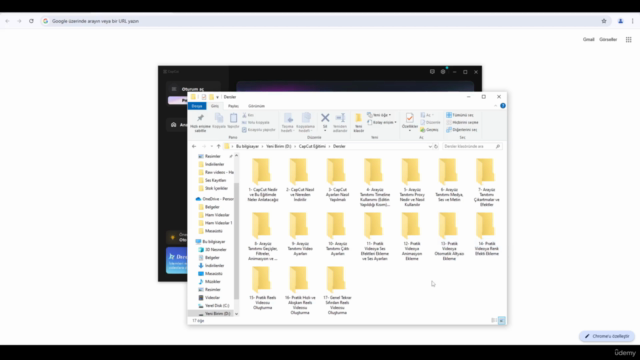Select Stok İçerikler in the sidebar
Screen dimensions: 640x360
213,188
